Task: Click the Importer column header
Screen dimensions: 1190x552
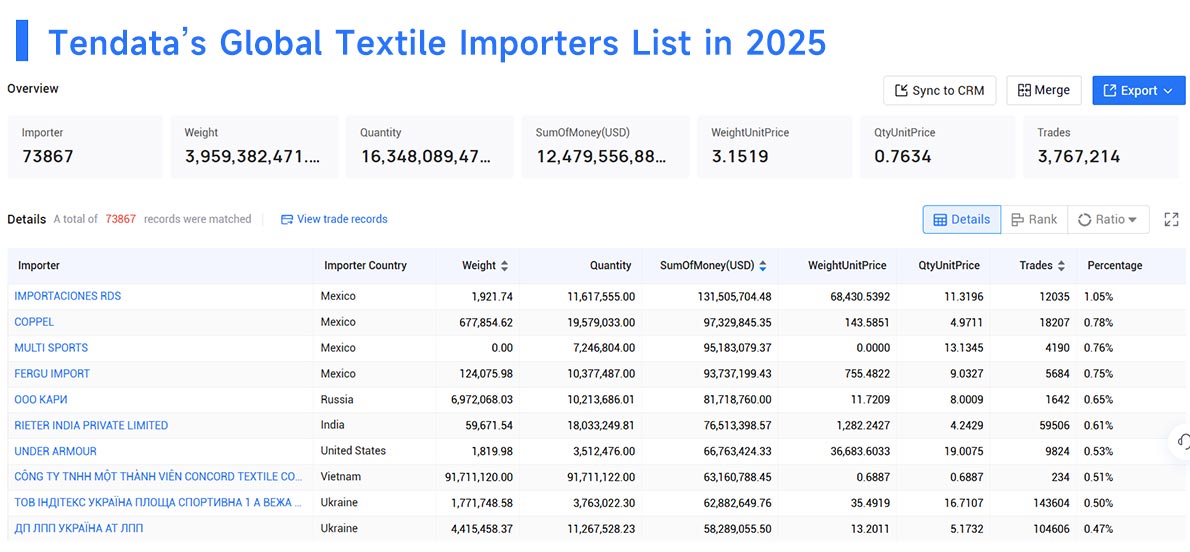Action: tap(39, 266)
